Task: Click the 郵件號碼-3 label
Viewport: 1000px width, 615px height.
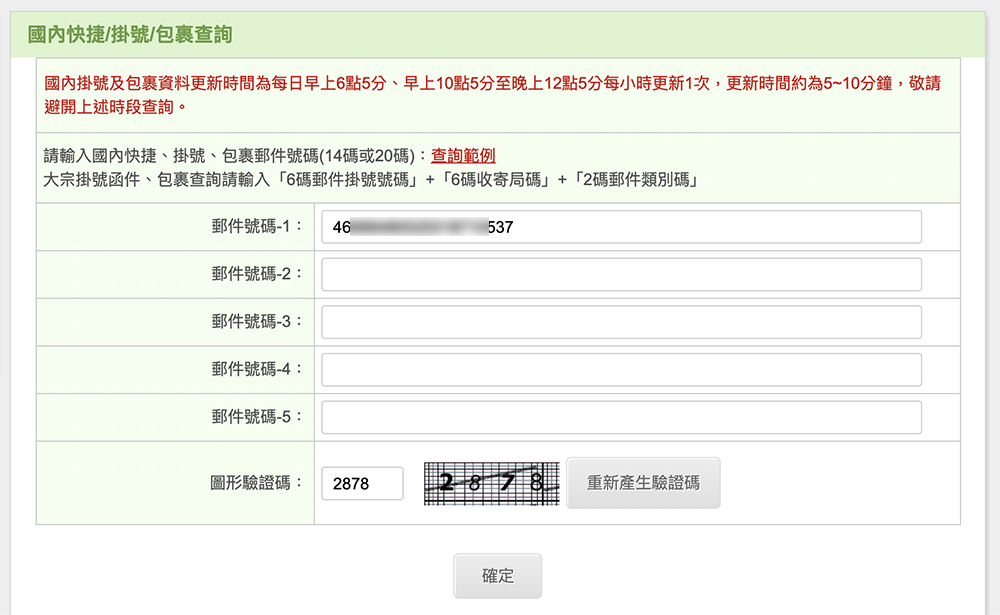Action: (x=257, y=322)
